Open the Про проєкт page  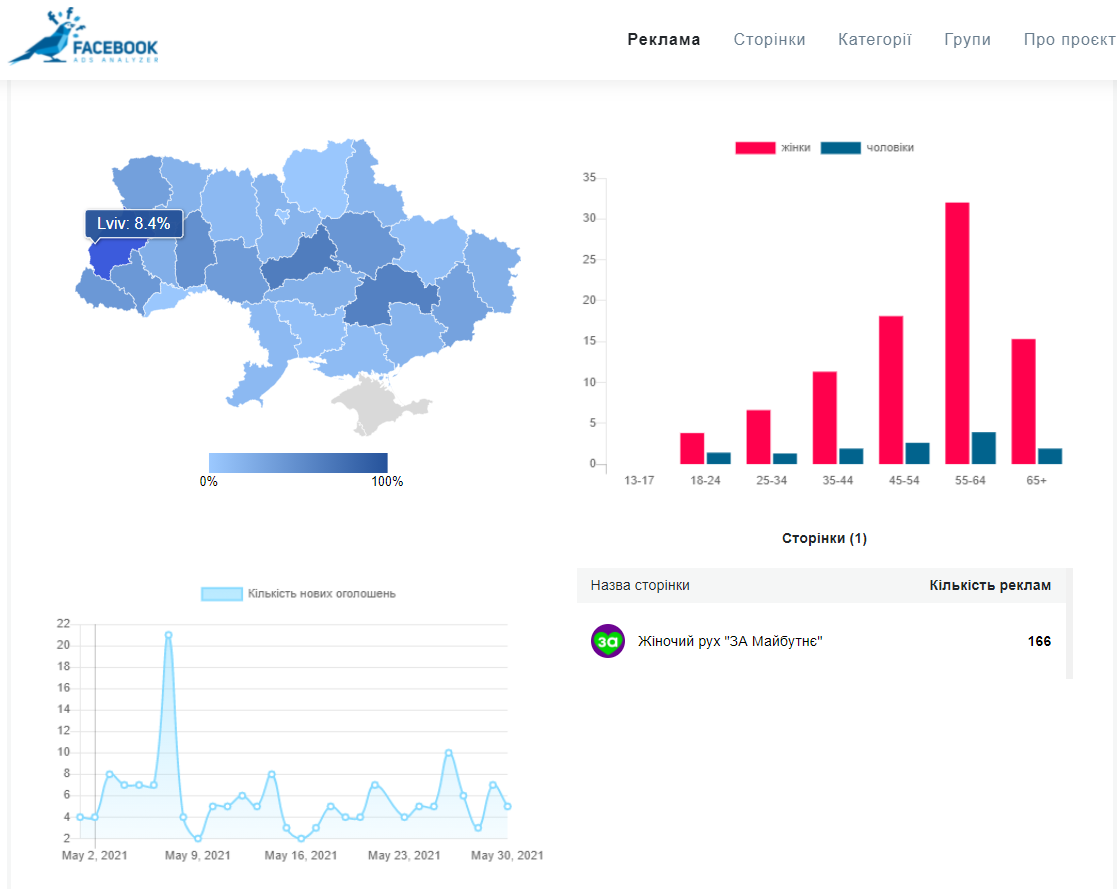pos(1069,40)
